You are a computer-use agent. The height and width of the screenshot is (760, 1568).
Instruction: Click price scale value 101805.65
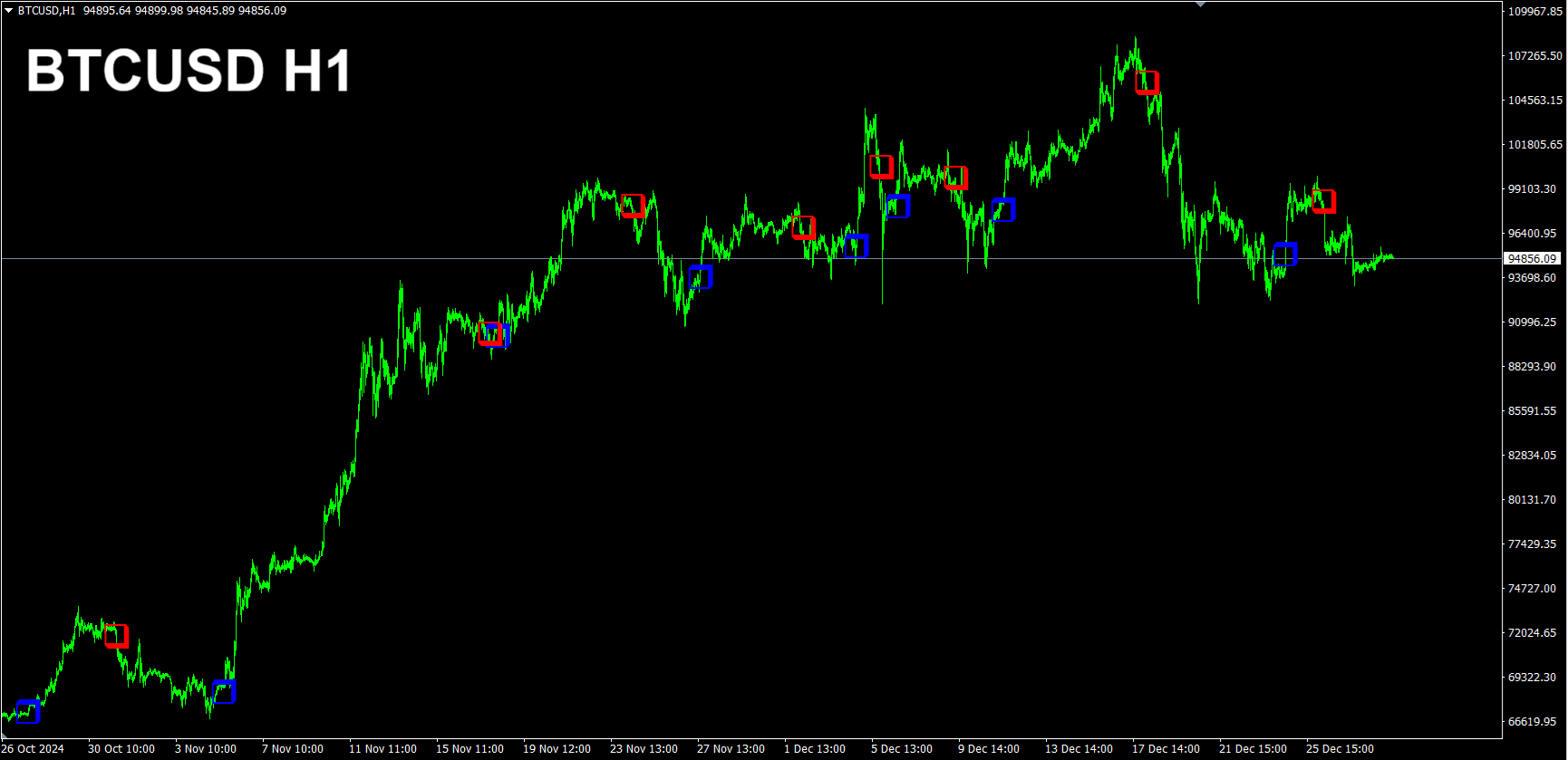coord(1535,145)
